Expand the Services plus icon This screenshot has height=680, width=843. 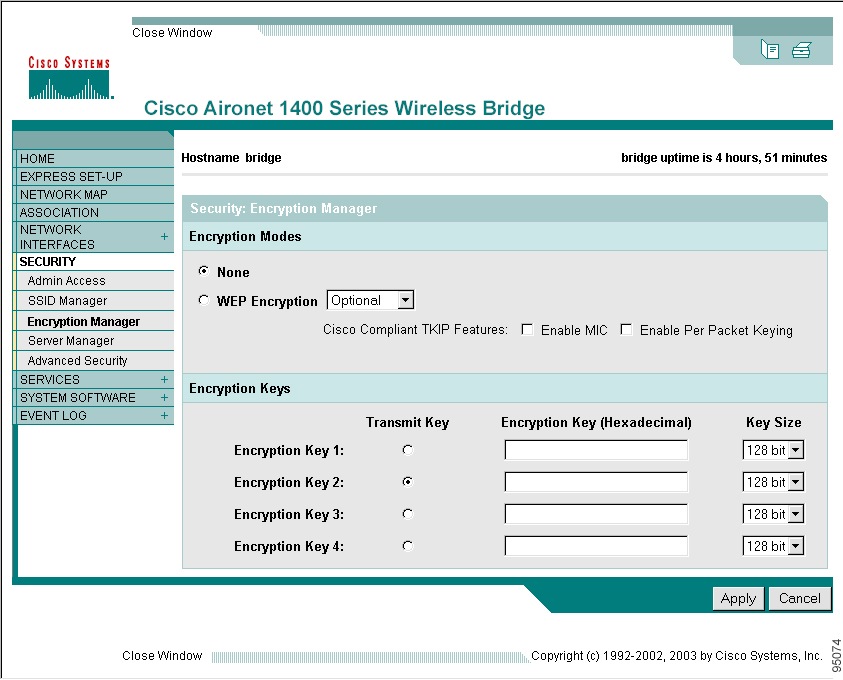[164, 380]
